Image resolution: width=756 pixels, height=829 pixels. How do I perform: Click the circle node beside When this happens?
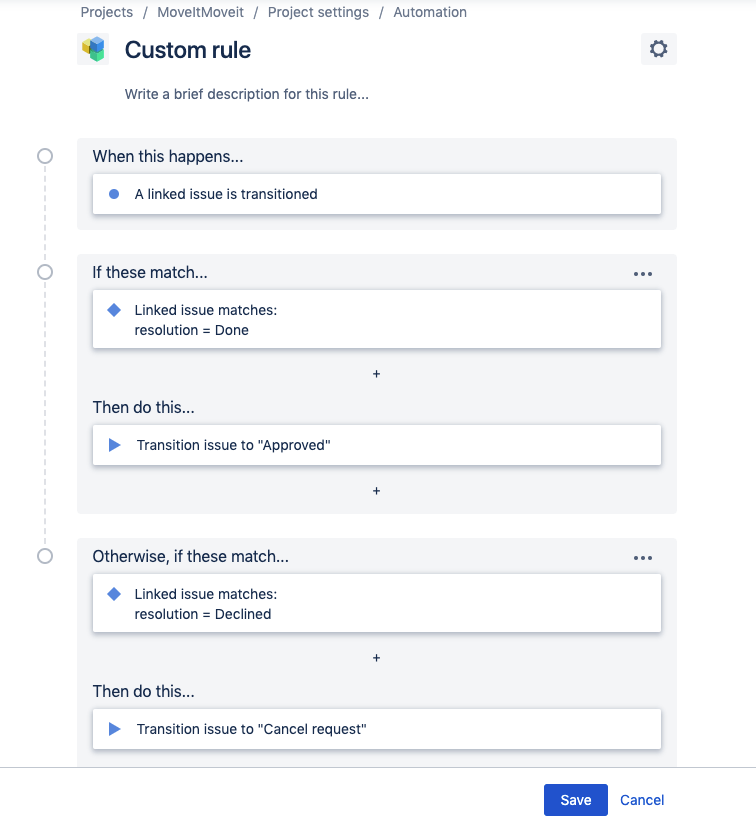44,155
